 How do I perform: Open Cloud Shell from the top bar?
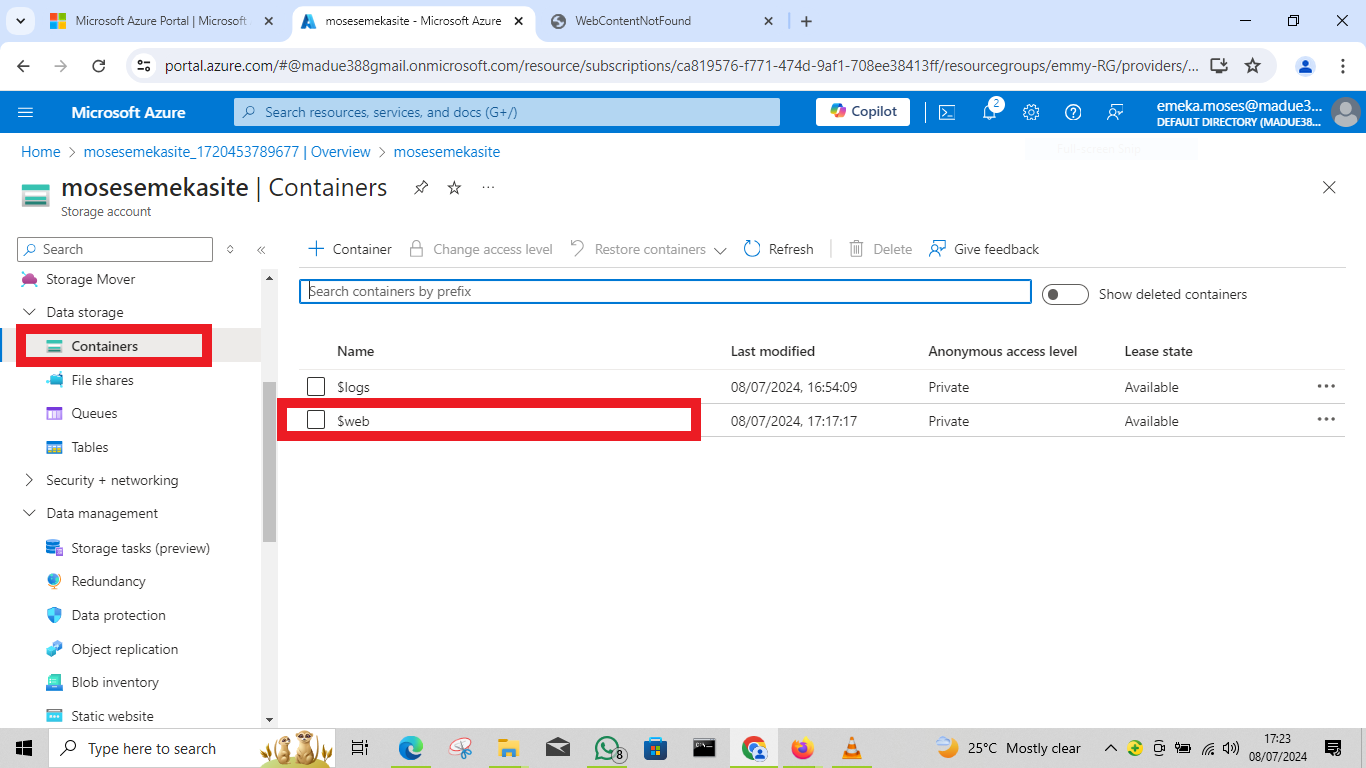(x=946, y=112)
